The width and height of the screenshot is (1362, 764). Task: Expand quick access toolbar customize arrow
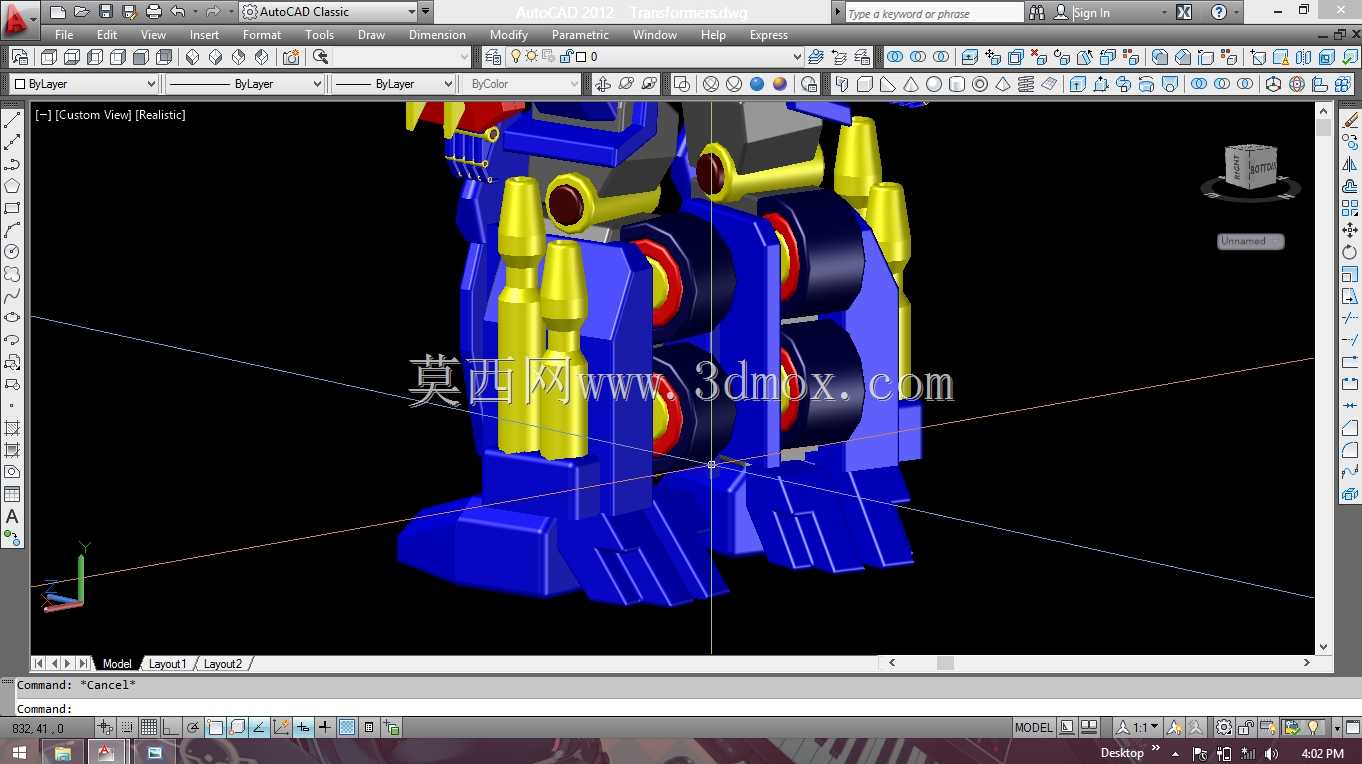tap(426, 12)
